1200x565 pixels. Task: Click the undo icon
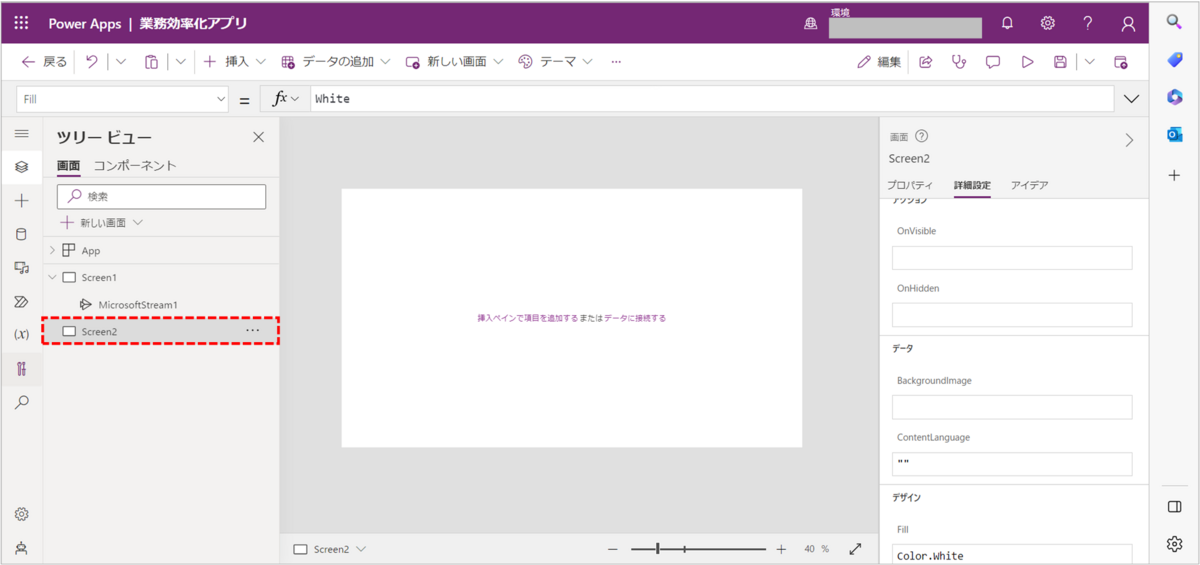tap(91, 62)
